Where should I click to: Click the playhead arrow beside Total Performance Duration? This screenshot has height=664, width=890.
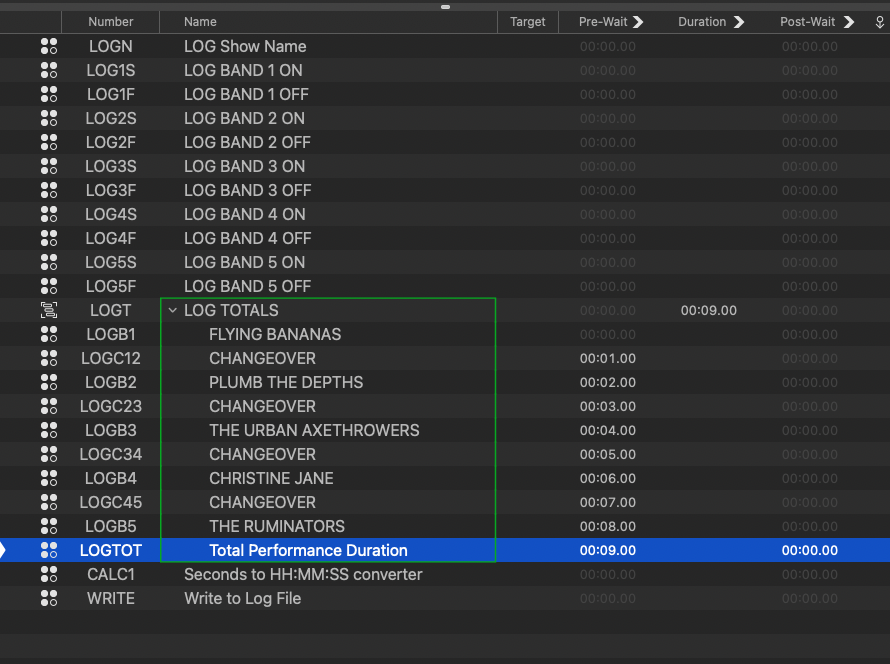tap(4, 550)
